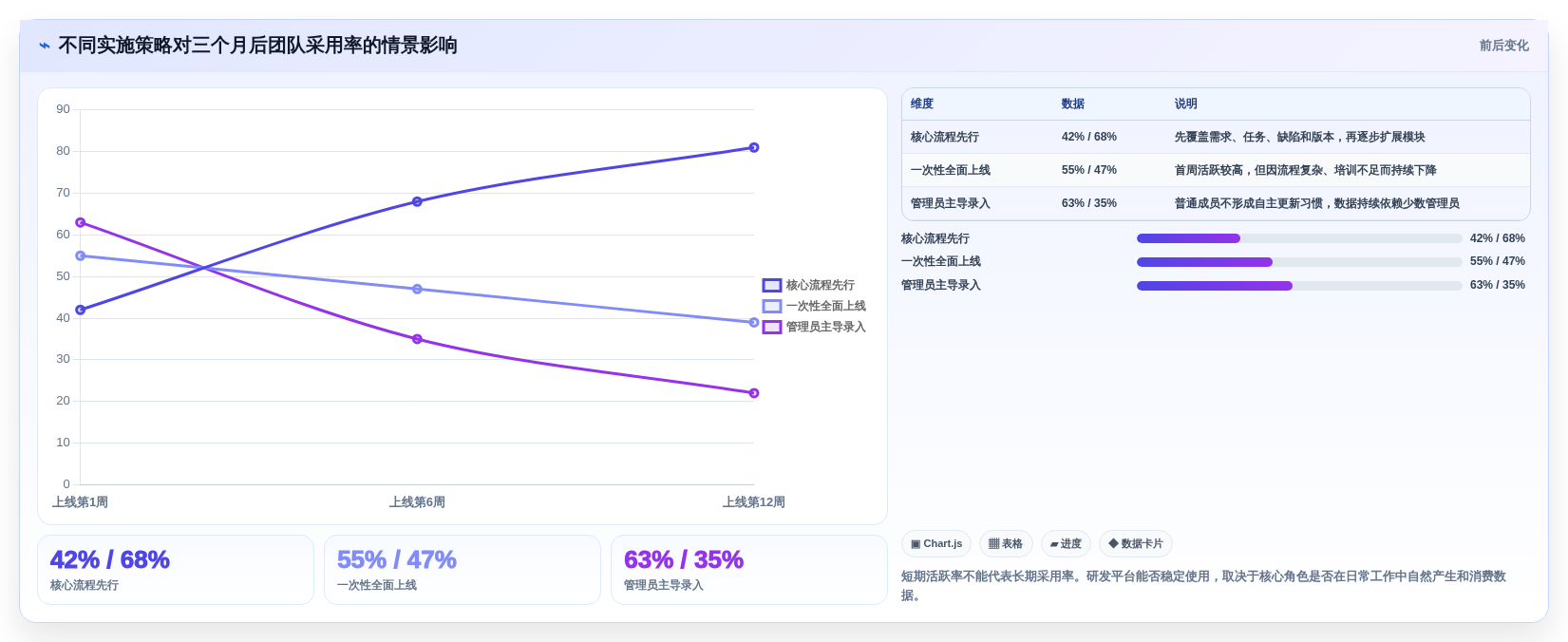The height and width of the screenshot is (642, 1568).
Task: Click 一次性全面上线 data point at 上线第6周
Action: coord(417,289)
